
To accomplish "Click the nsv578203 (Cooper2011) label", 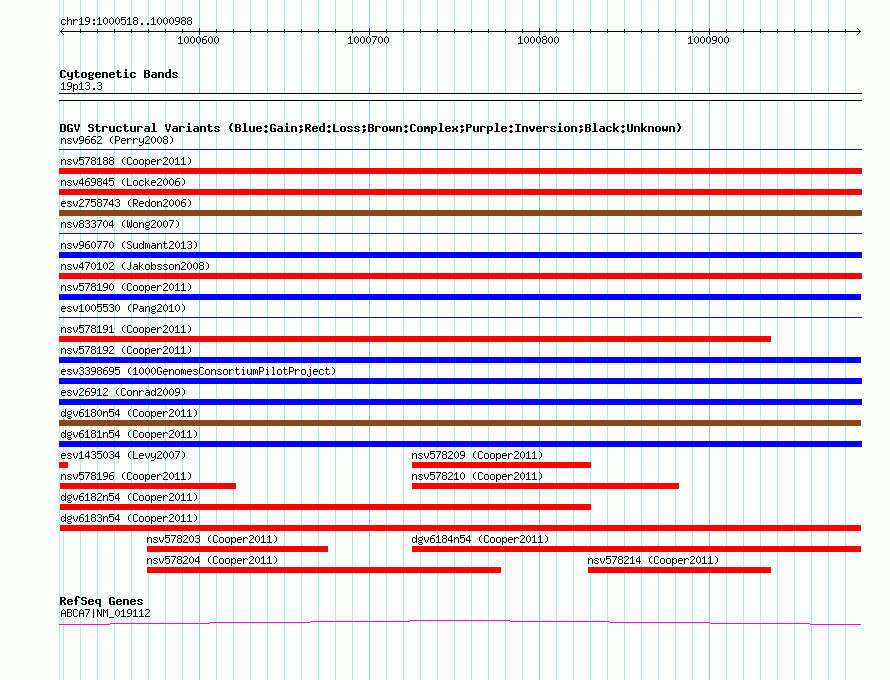I will [x=212, y=539].
